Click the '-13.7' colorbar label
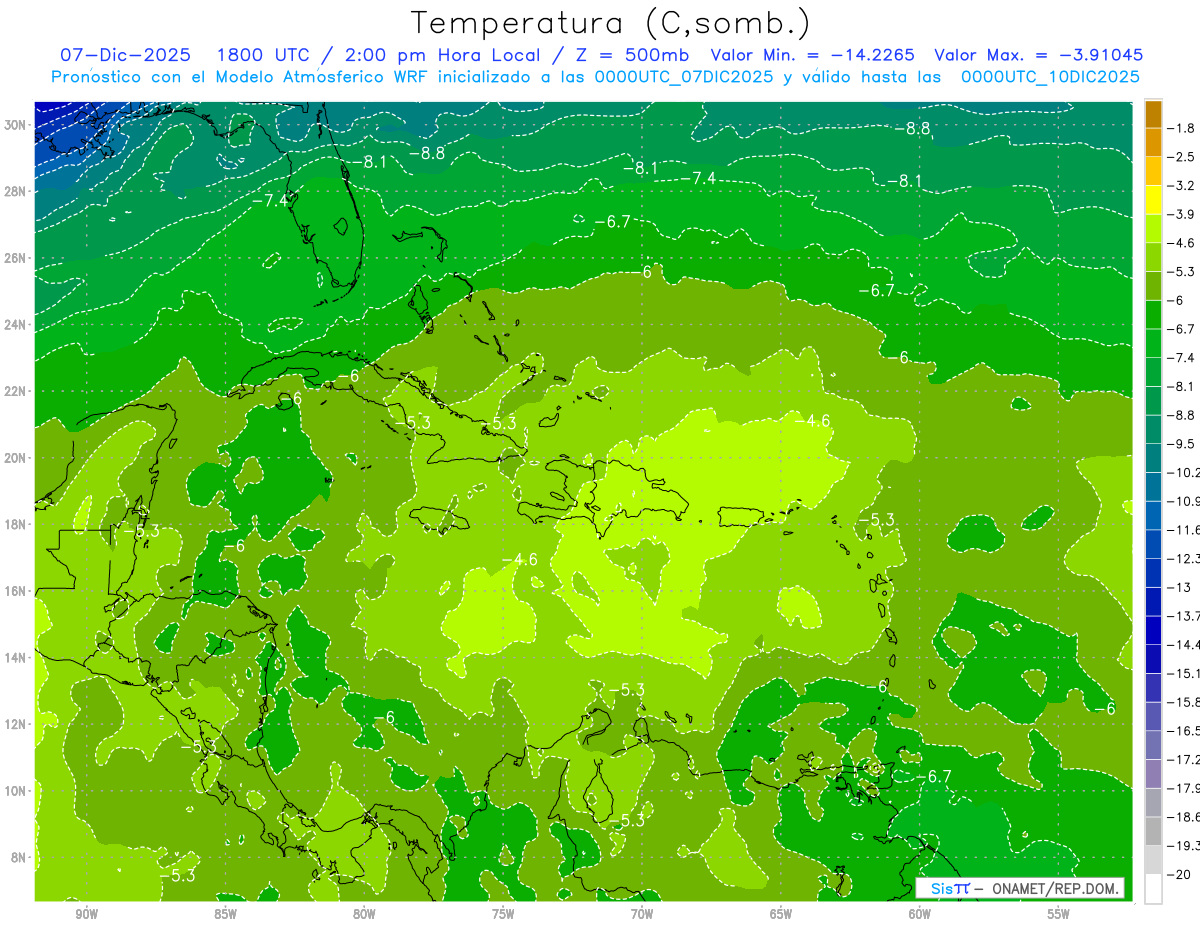The image size is (1200, 927). 1184,616
